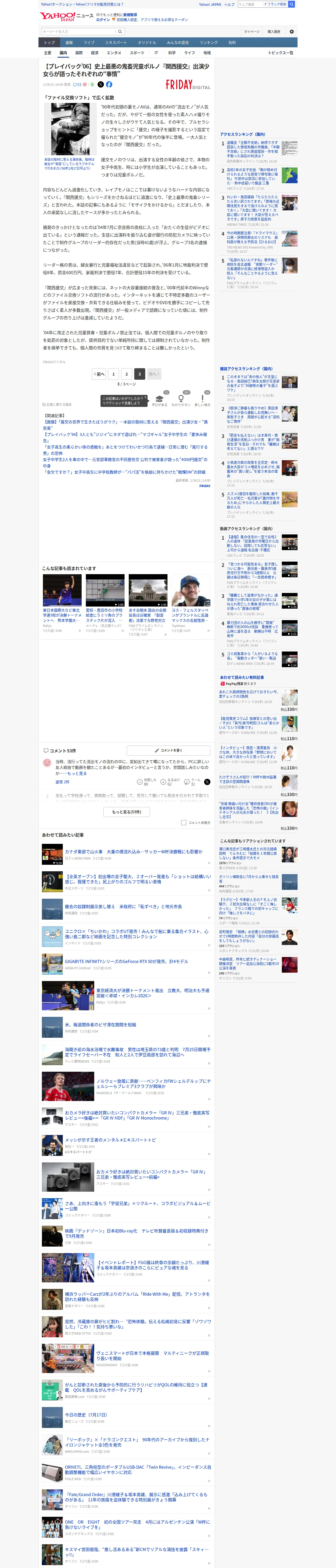
Task: Open the 今日の歴史（7月17日） article
Action: (86, 1415)
